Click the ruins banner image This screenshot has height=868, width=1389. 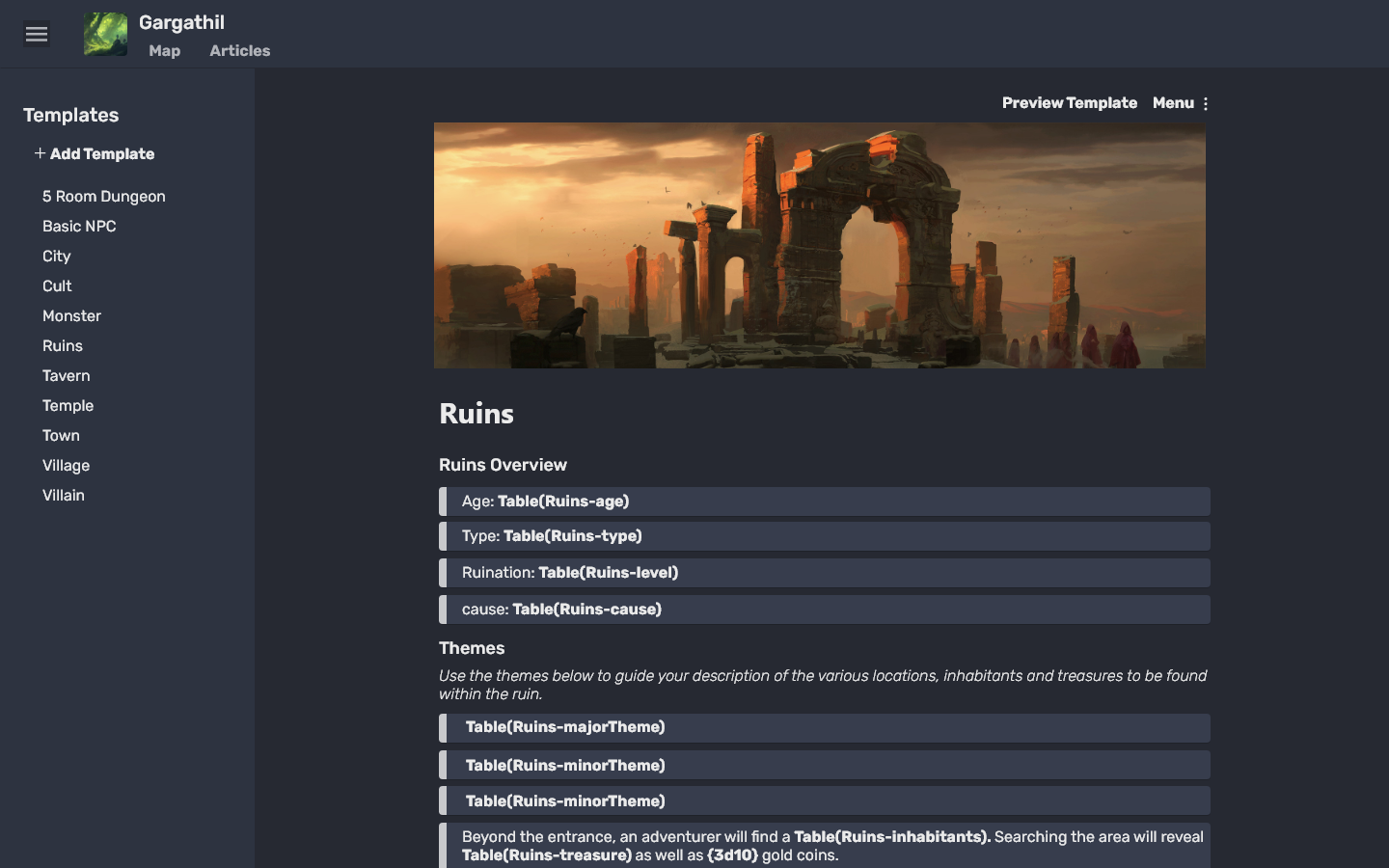click(820, 245)
